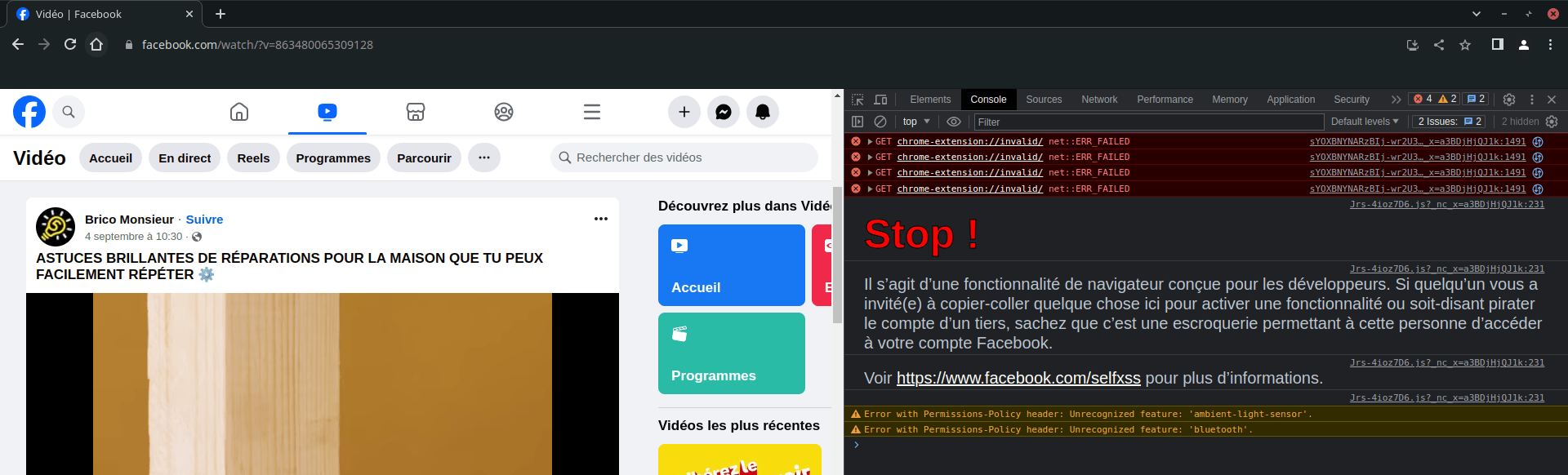Viewport: 1568px width, 475px height.
Task: Click the clear console icon
Action: [880, 122]
